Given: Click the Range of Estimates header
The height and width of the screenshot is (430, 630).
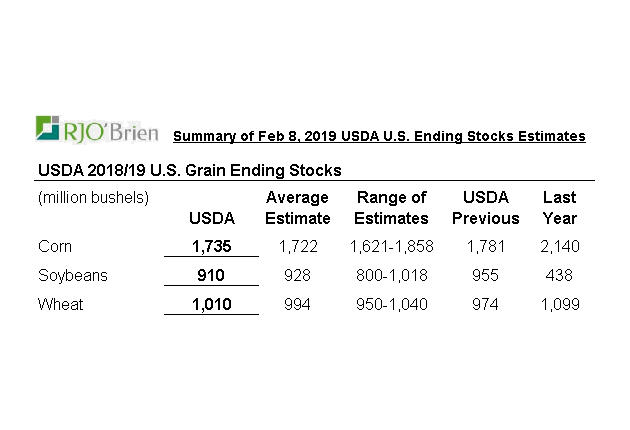Looking at the screenshot, I should (392, 208).
